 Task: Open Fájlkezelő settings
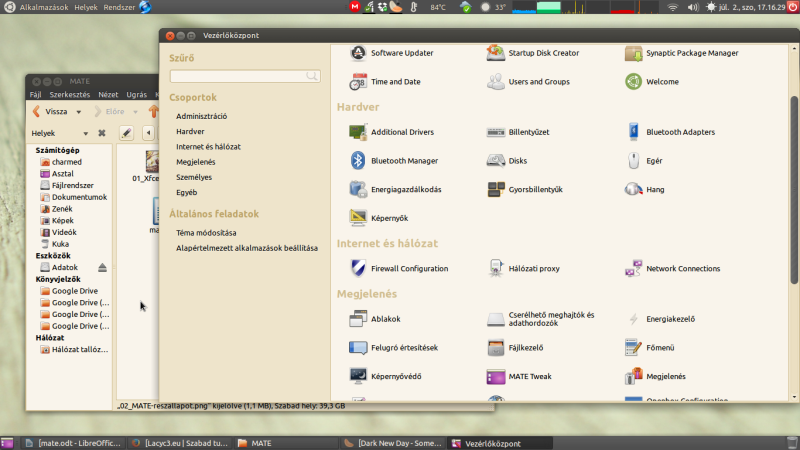(515, 347)
